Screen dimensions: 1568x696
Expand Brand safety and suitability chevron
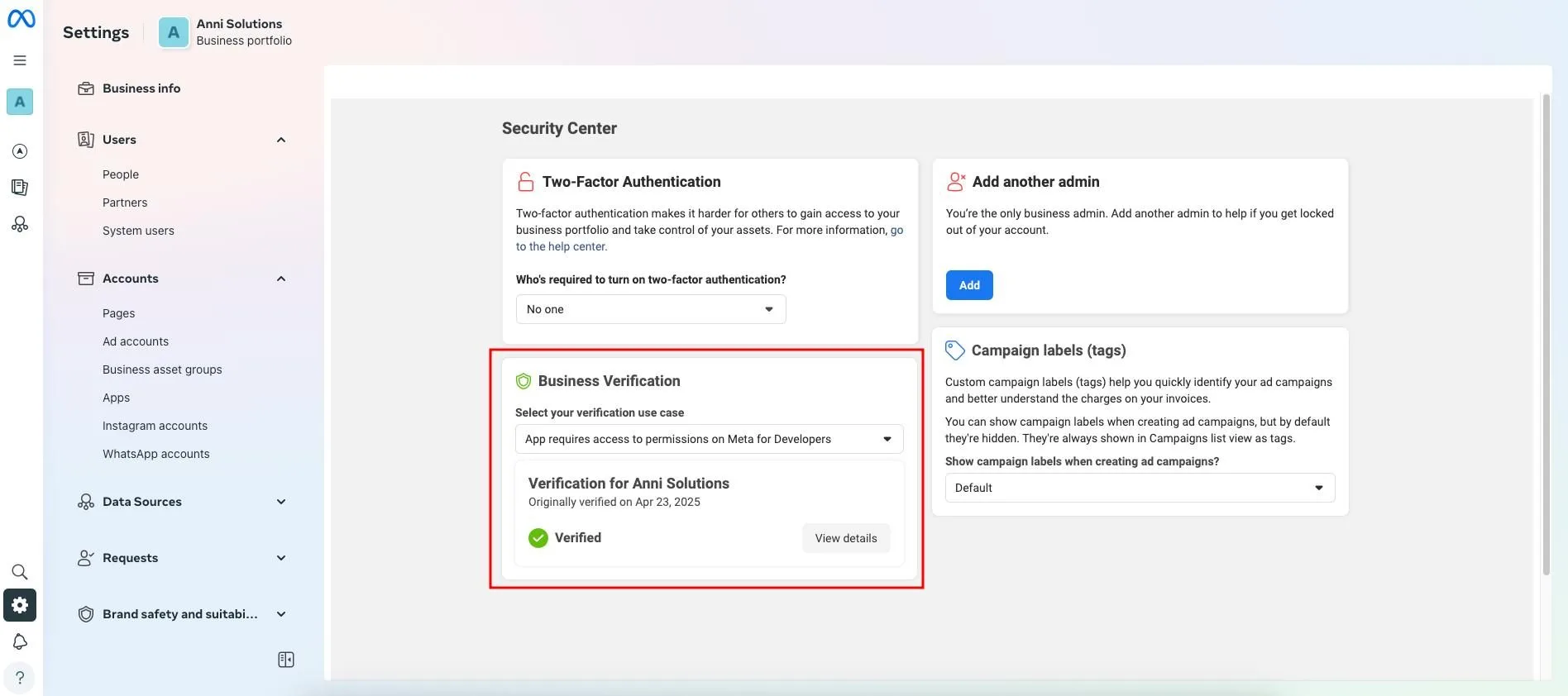[x=281, y=614]
